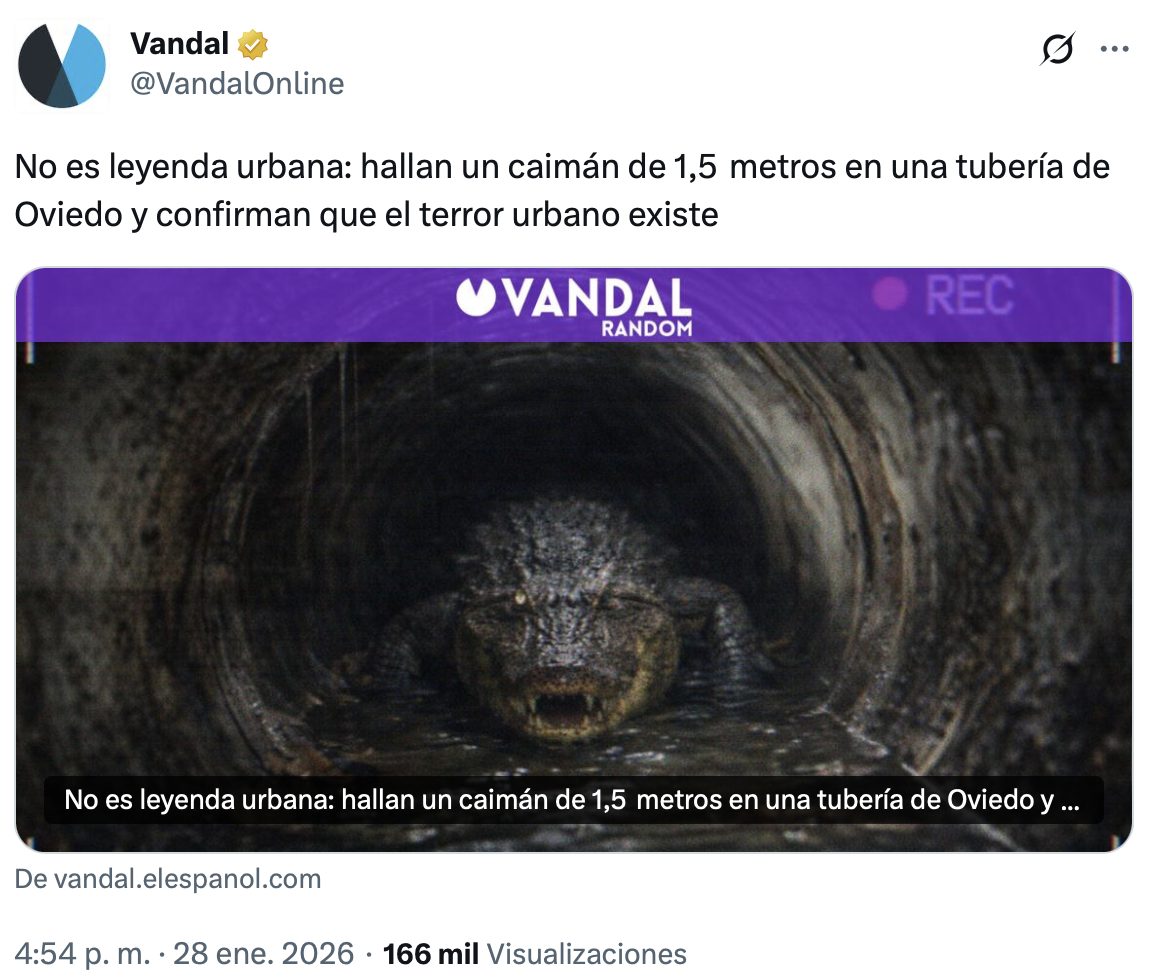1156x978 pixels.
Task: Open the 166 mil Visualizaciones stats
Action: [x=535, y=954]
